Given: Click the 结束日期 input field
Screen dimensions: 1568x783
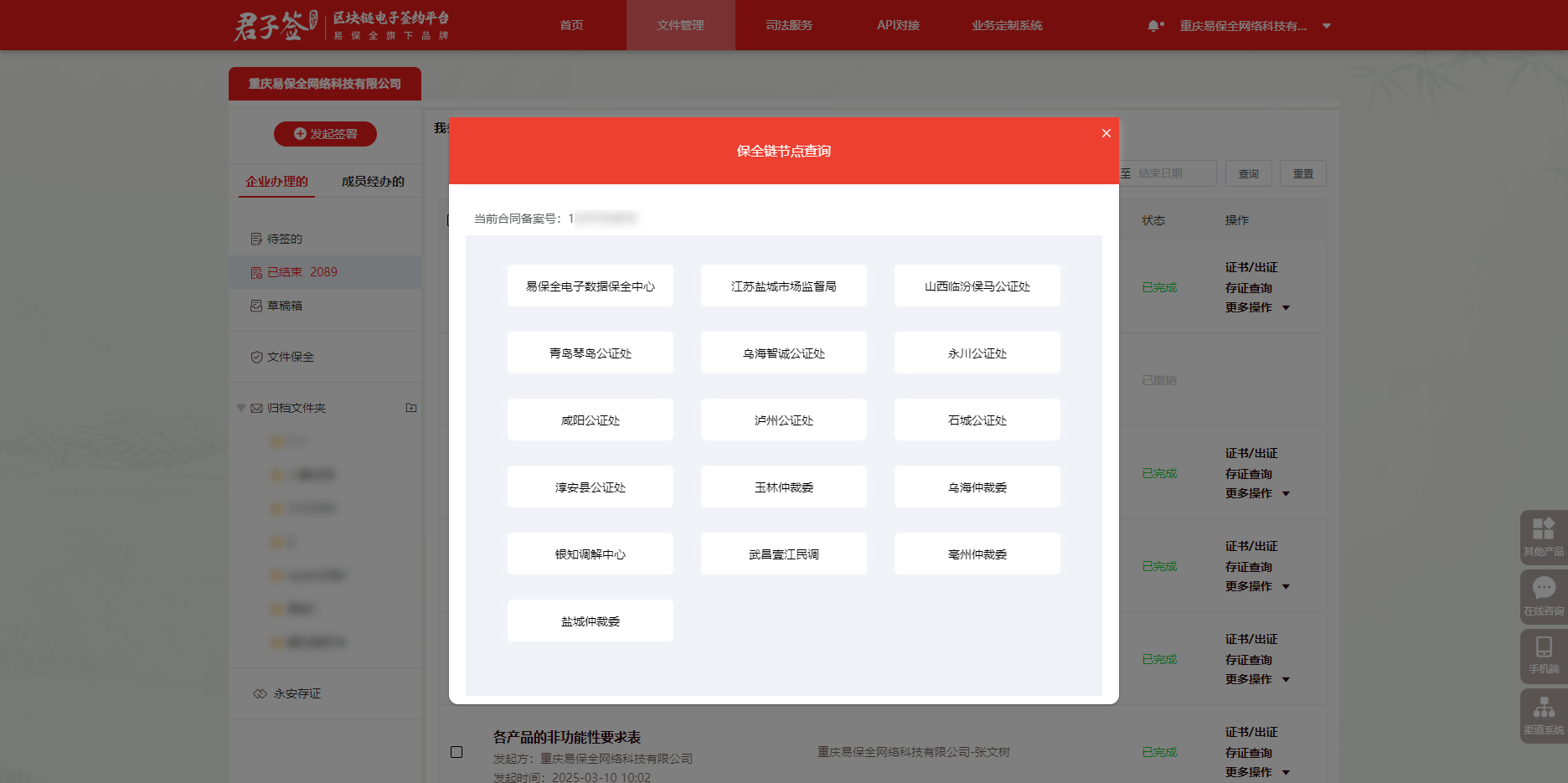Looking at the screenshot, I should pos(1174,173).
